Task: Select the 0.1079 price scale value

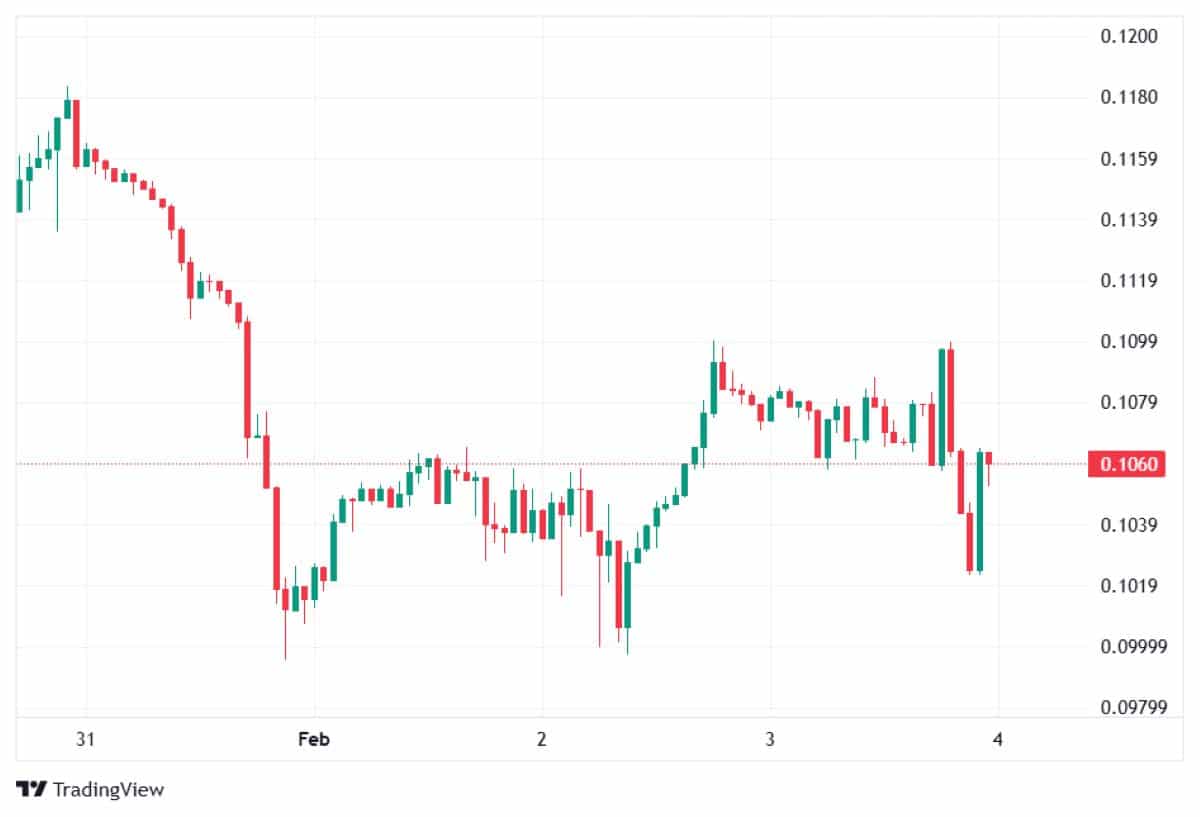Action: point(1128,403)
